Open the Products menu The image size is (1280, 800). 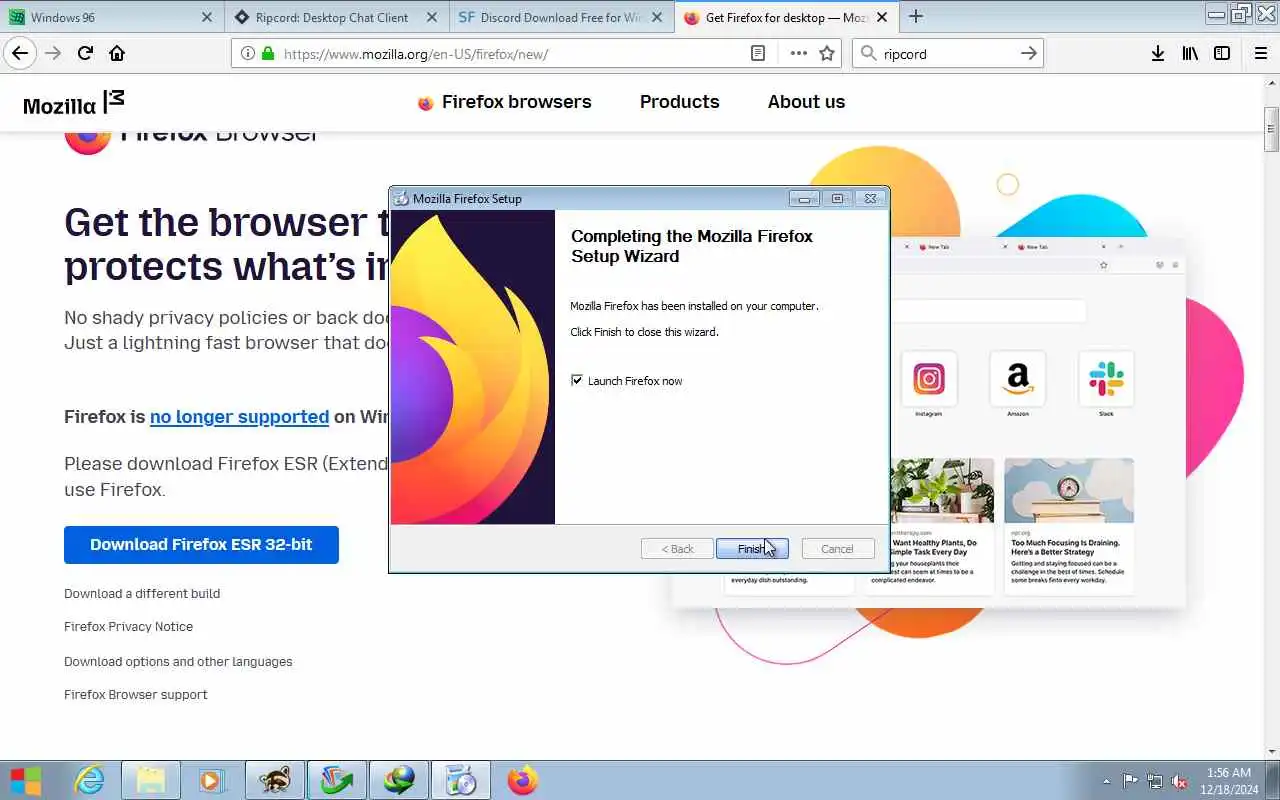click(679, 102)
